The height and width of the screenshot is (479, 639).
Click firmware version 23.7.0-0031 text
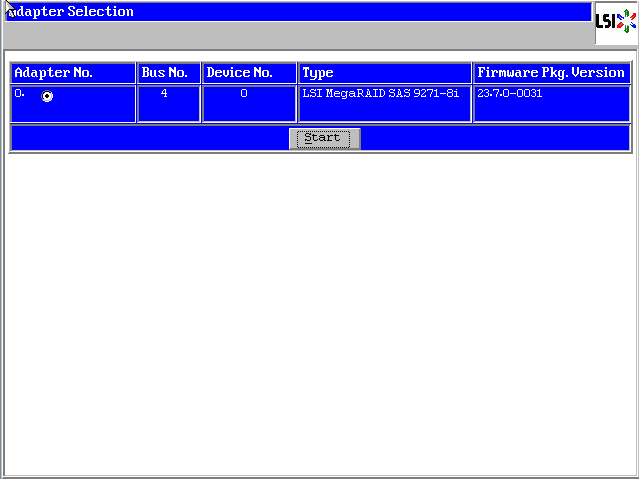pos(509,93)
